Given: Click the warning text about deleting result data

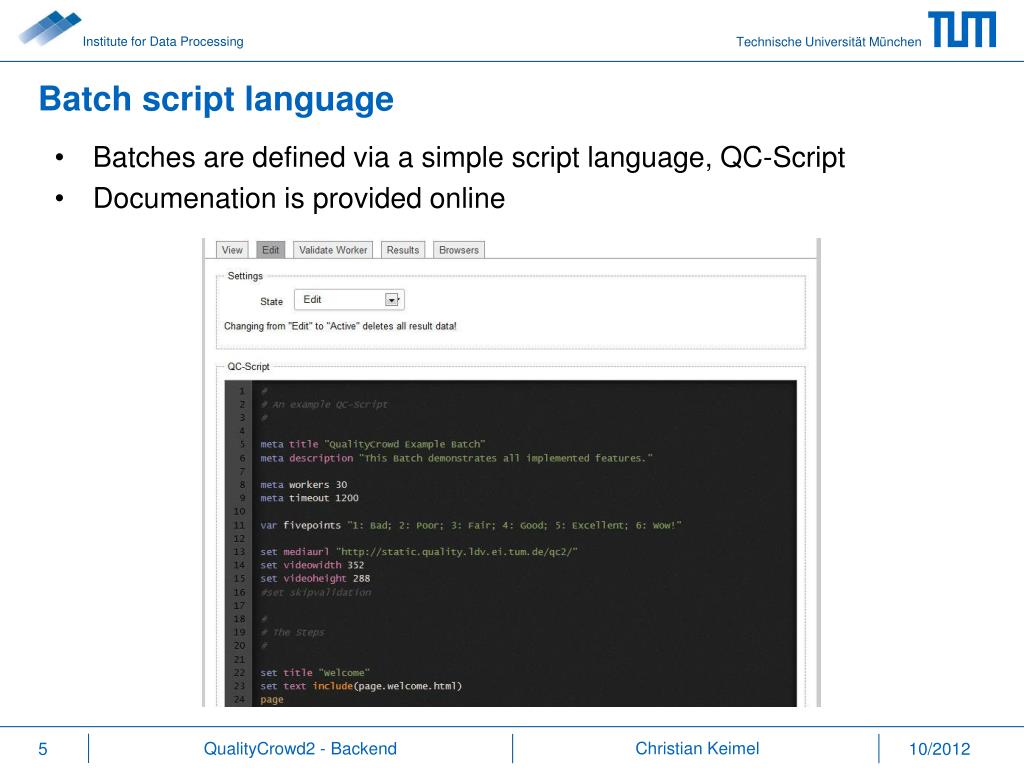Looking at the screenshot, I should click(x=340, y=326).
